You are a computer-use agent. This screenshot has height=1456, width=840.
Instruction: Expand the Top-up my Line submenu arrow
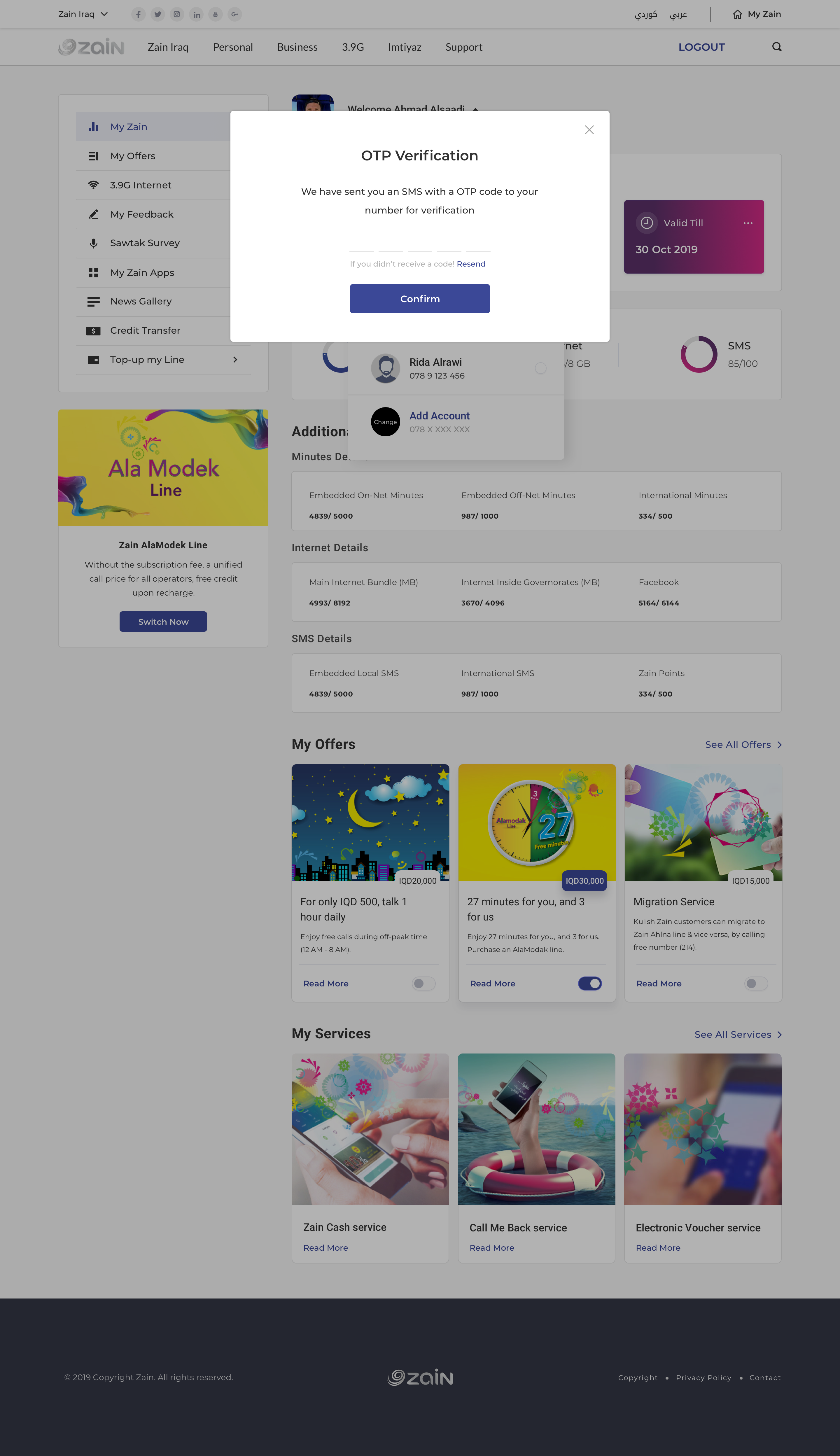(235, 359)
